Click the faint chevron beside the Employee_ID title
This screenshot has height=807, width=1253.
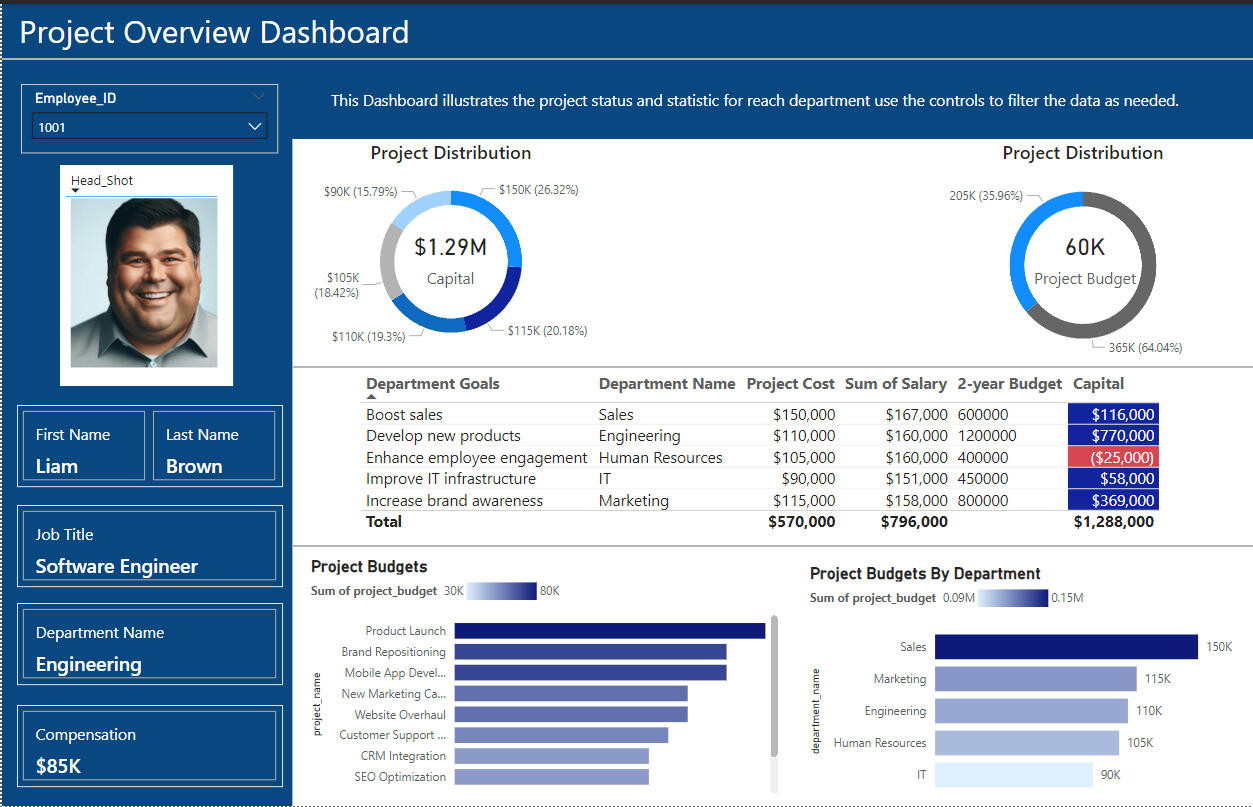tap(259, 97)
